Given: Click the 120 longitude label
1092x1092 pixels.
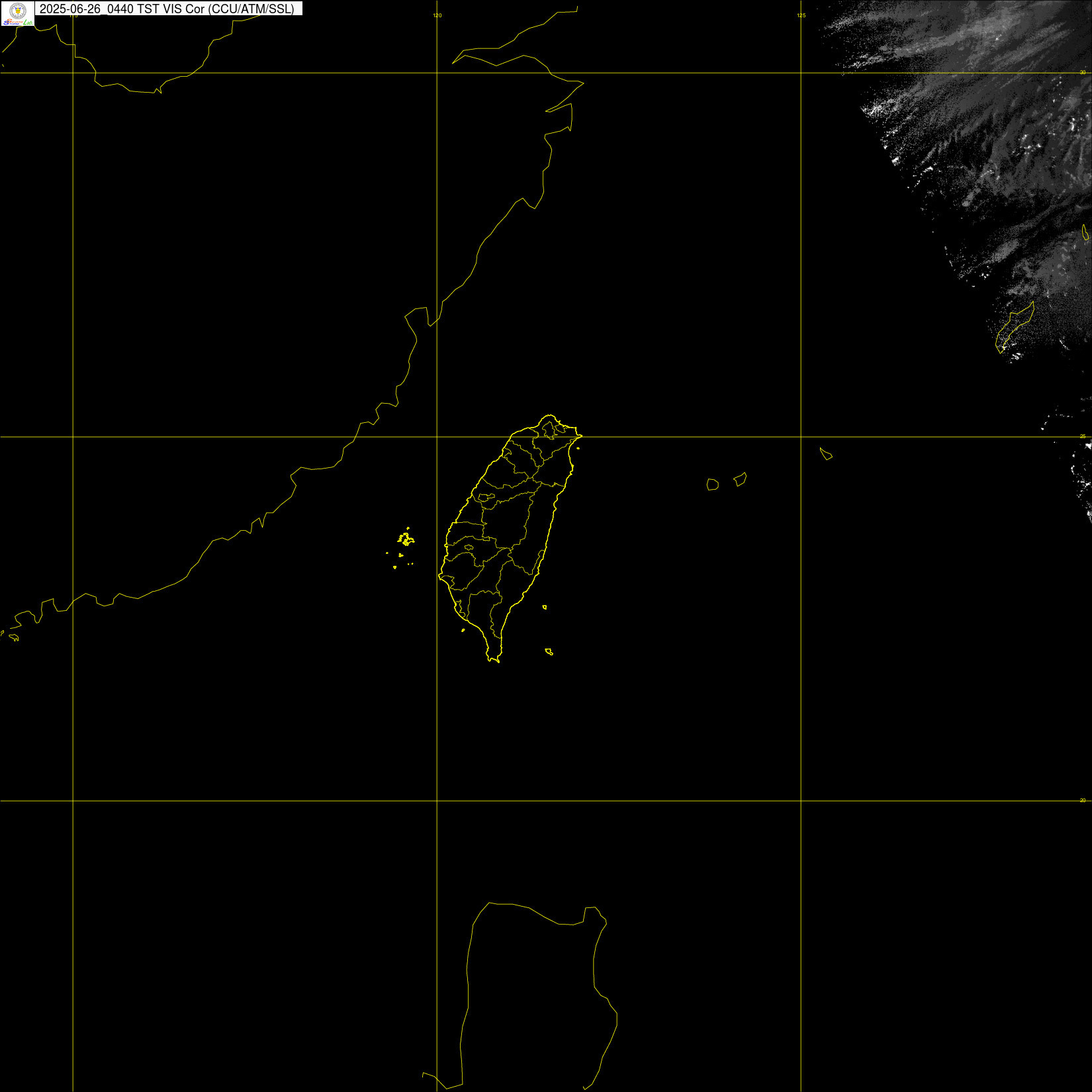Looking at the screenshot, I should click(x=437, y=15).
